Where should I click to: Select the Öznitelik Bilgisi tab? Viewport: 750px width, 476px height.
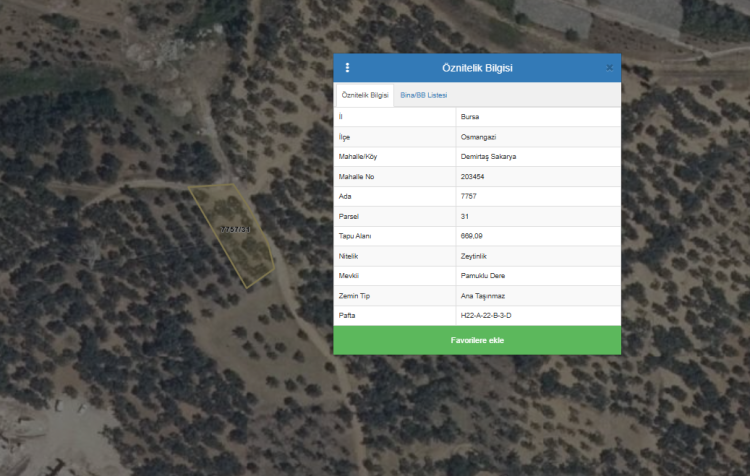(x=365, y=95)
